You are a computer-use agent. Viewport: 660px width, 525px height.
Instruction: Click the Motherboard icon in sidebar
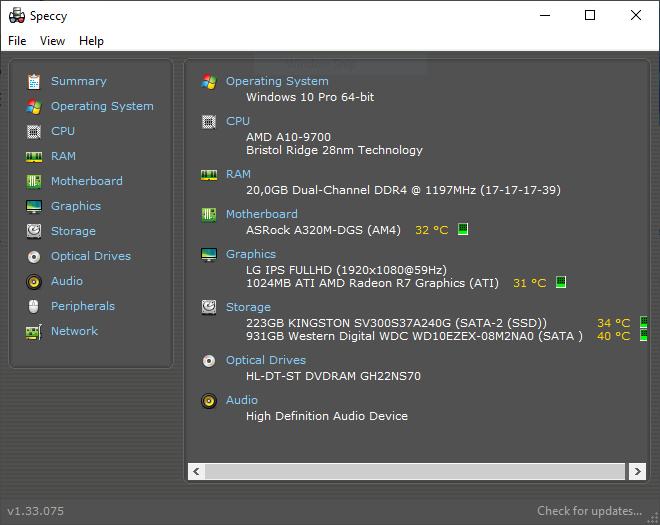pos(34,181)
